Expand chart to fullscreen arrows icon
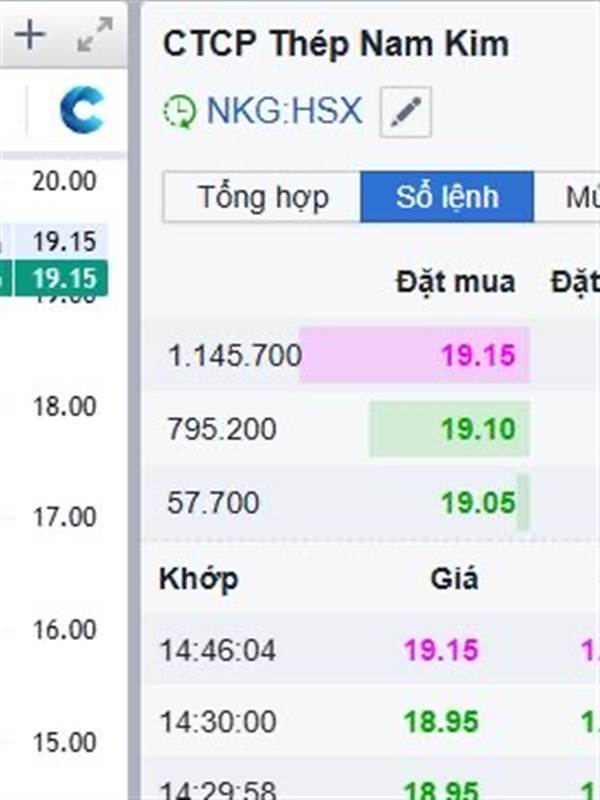Image resolution: width=600 pixels, height=800 pixels. 95,35
